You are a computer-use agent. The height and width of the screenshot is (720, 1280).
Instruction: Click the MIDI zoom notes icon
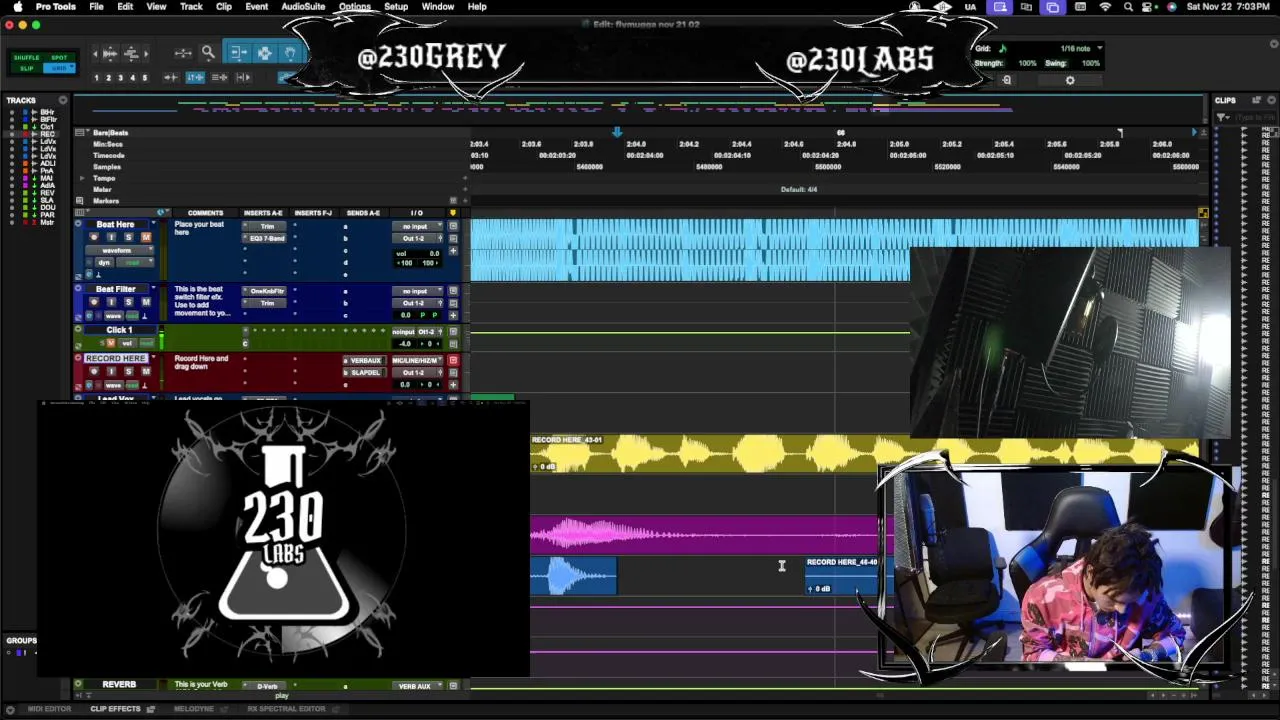[131, 53]
